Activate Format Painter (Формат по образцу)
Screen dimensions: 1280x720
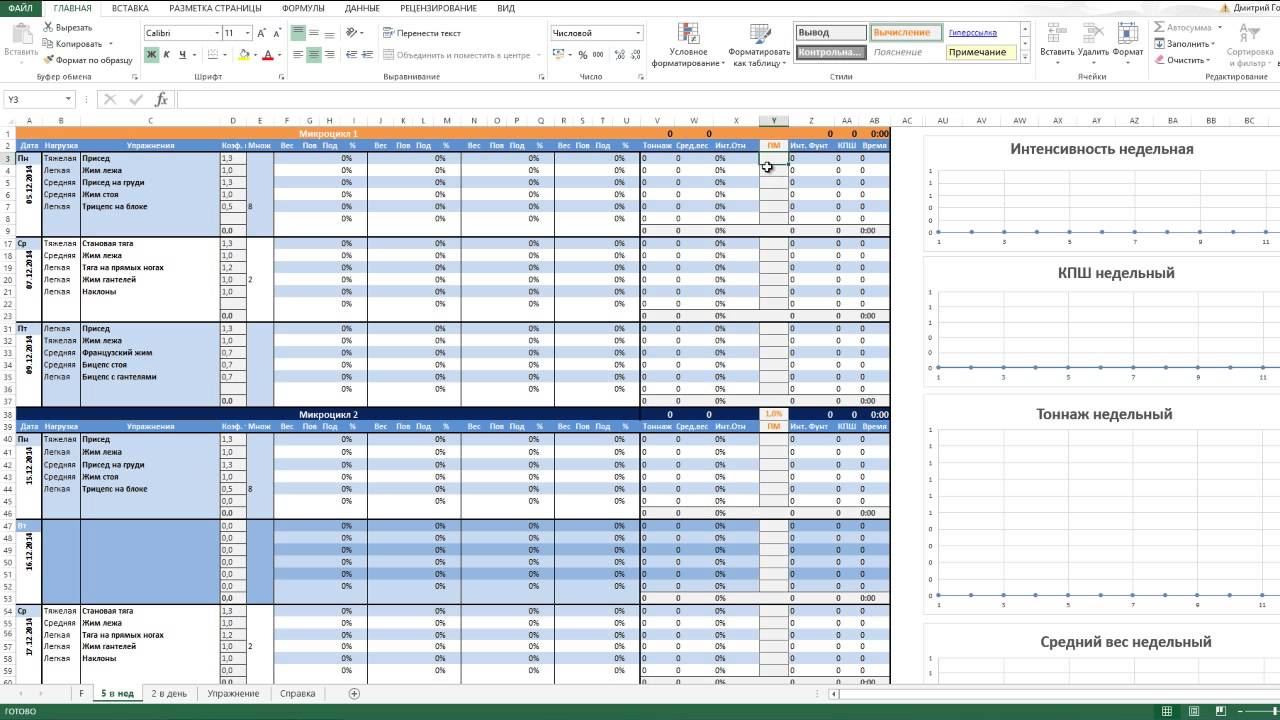coord(88,60)
